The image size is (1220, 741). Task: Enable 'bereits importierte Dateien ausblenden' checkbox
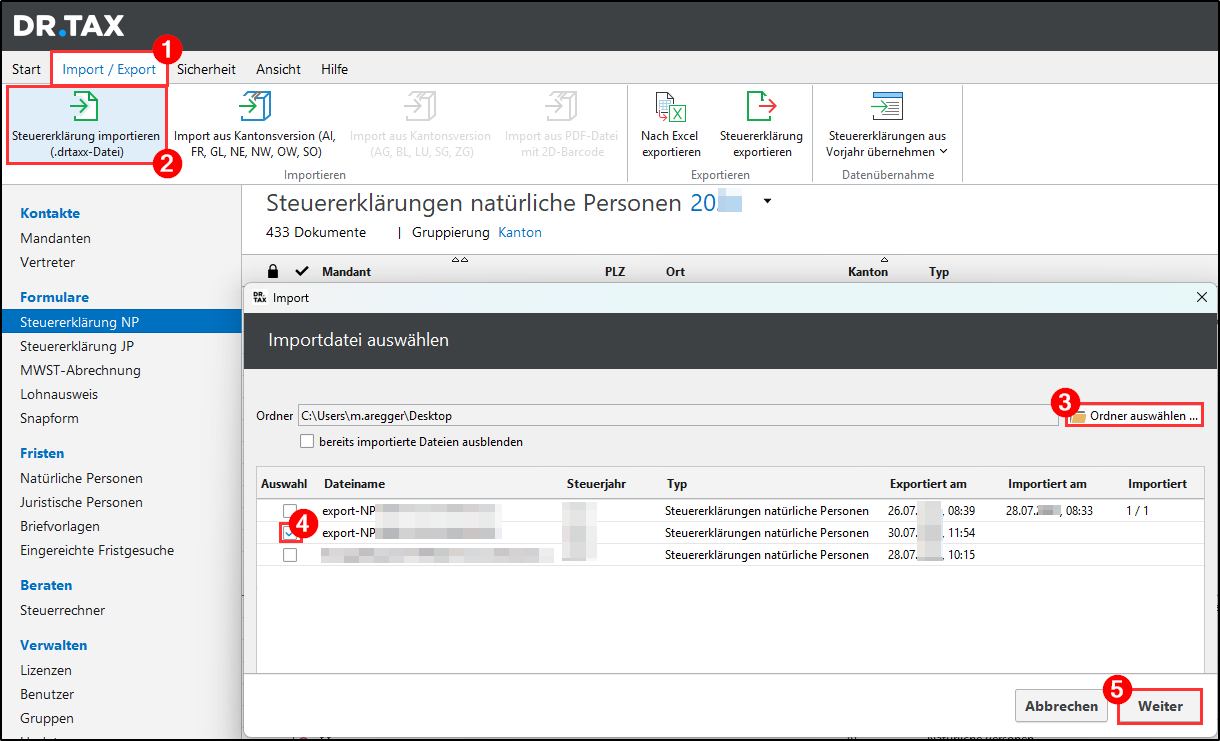click(x=308, y=441)
